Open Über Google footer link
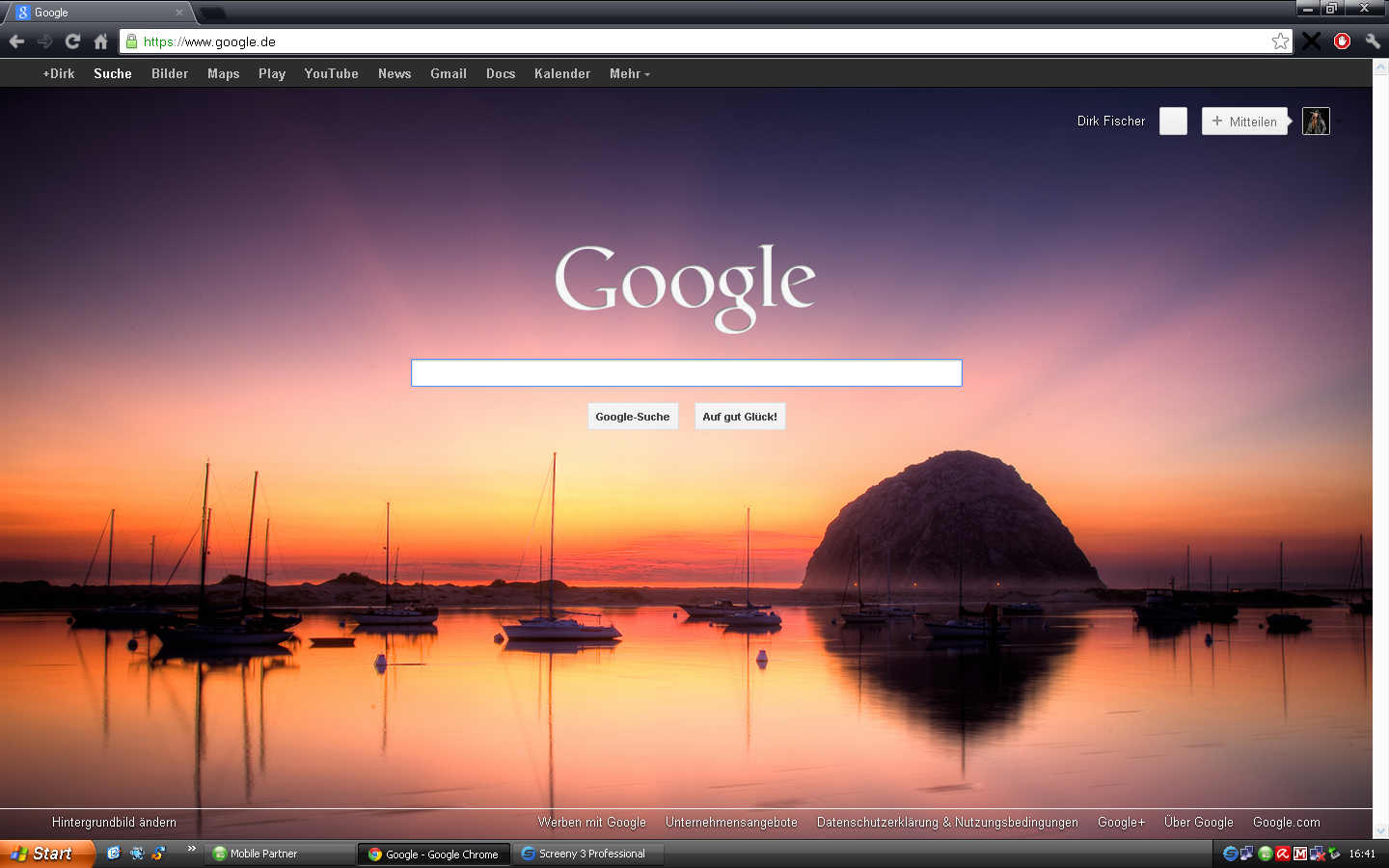1389x868 pixels. click(1199, 823)
